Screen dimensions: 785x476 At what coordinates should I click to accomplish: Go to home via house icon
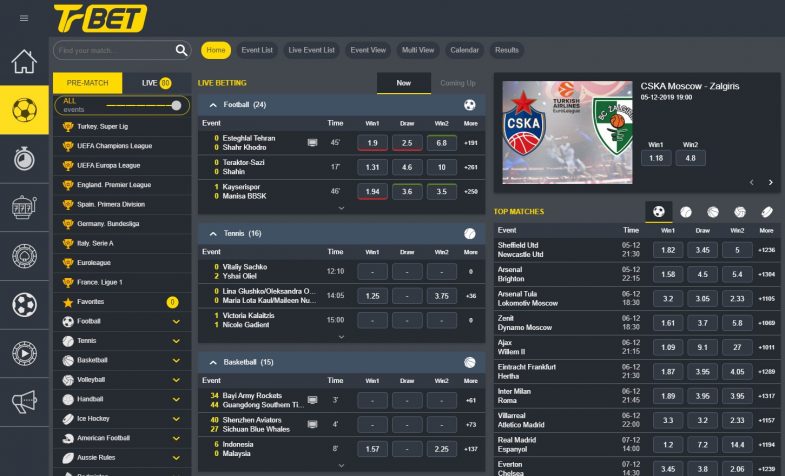[x=24, y=61]
